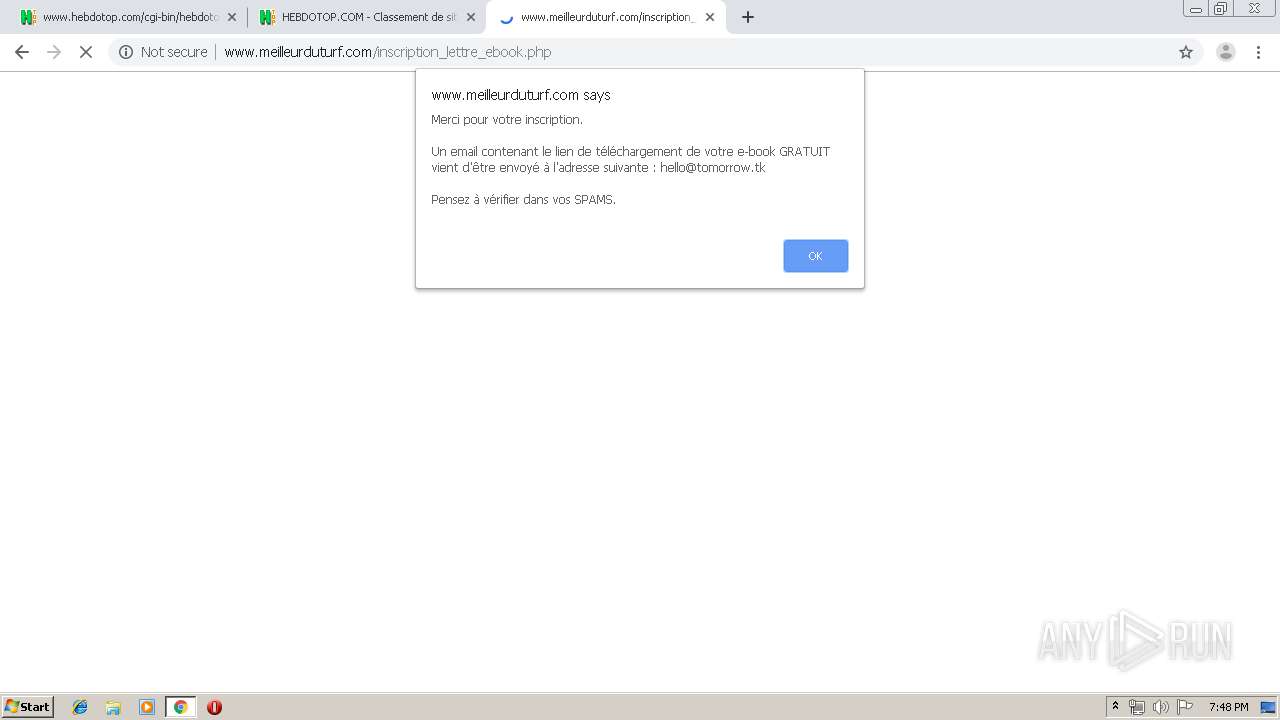Open the volume speaker tray icon
Screen dimensions: 1280x720
tap(1160, 707)
